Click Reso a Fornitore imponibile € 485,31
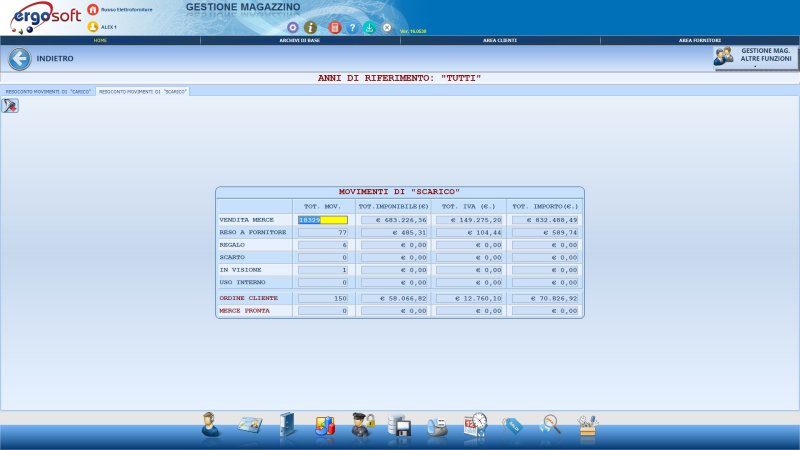 pos(394,233)
